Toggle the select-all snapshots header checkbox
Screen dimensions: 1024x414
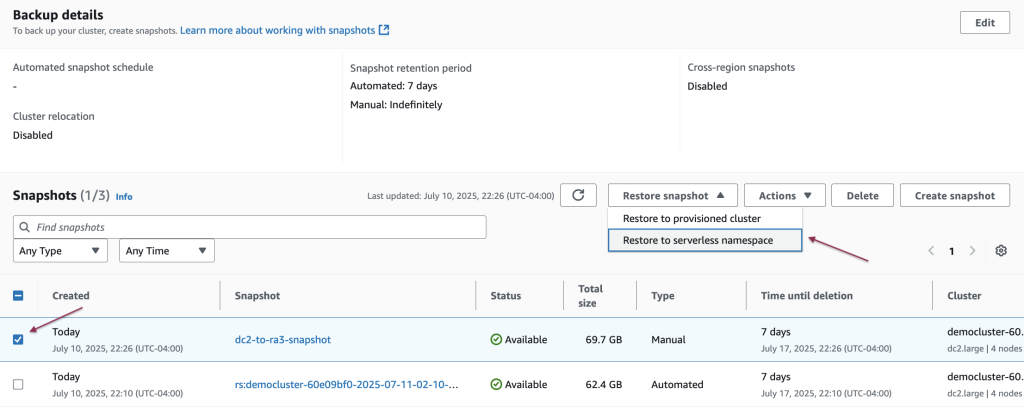click(x=18, y=296)
